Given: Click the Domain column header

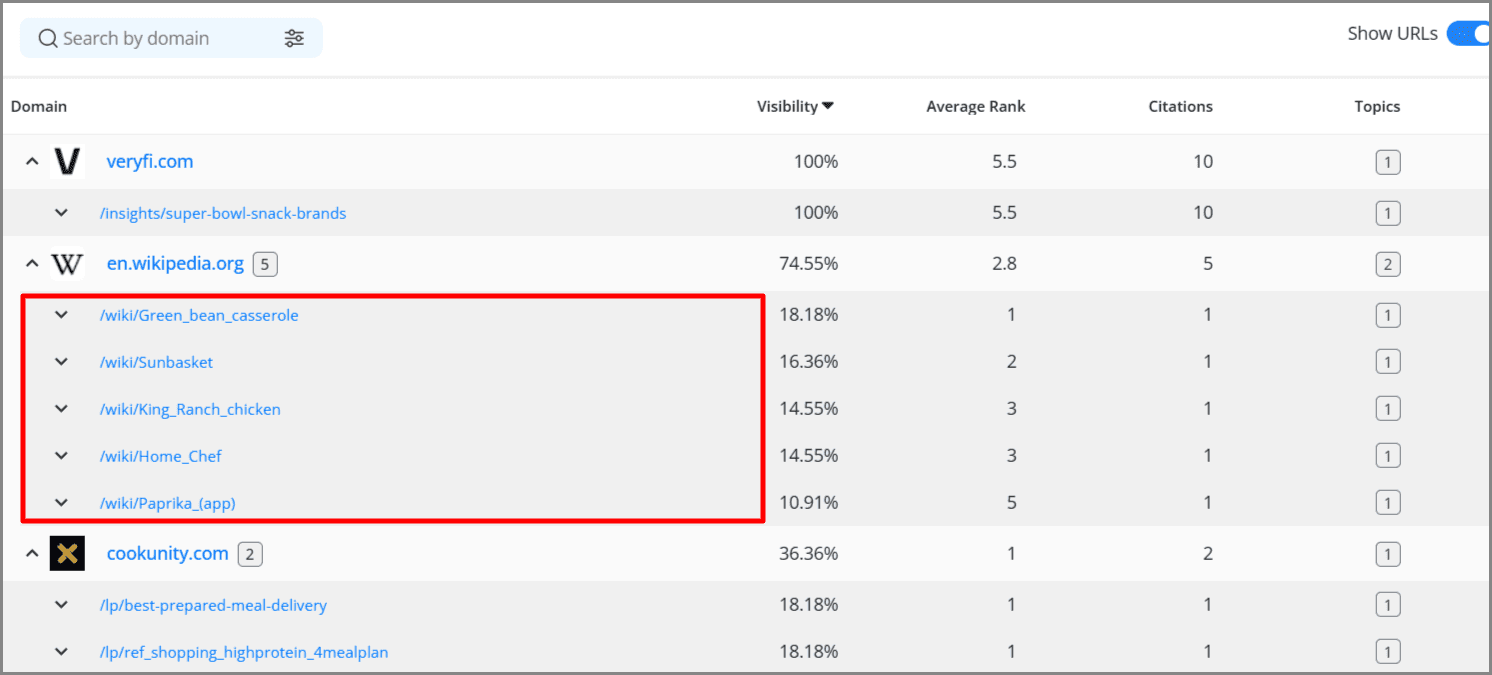Looking at the screenshot, I should (39, 106).
